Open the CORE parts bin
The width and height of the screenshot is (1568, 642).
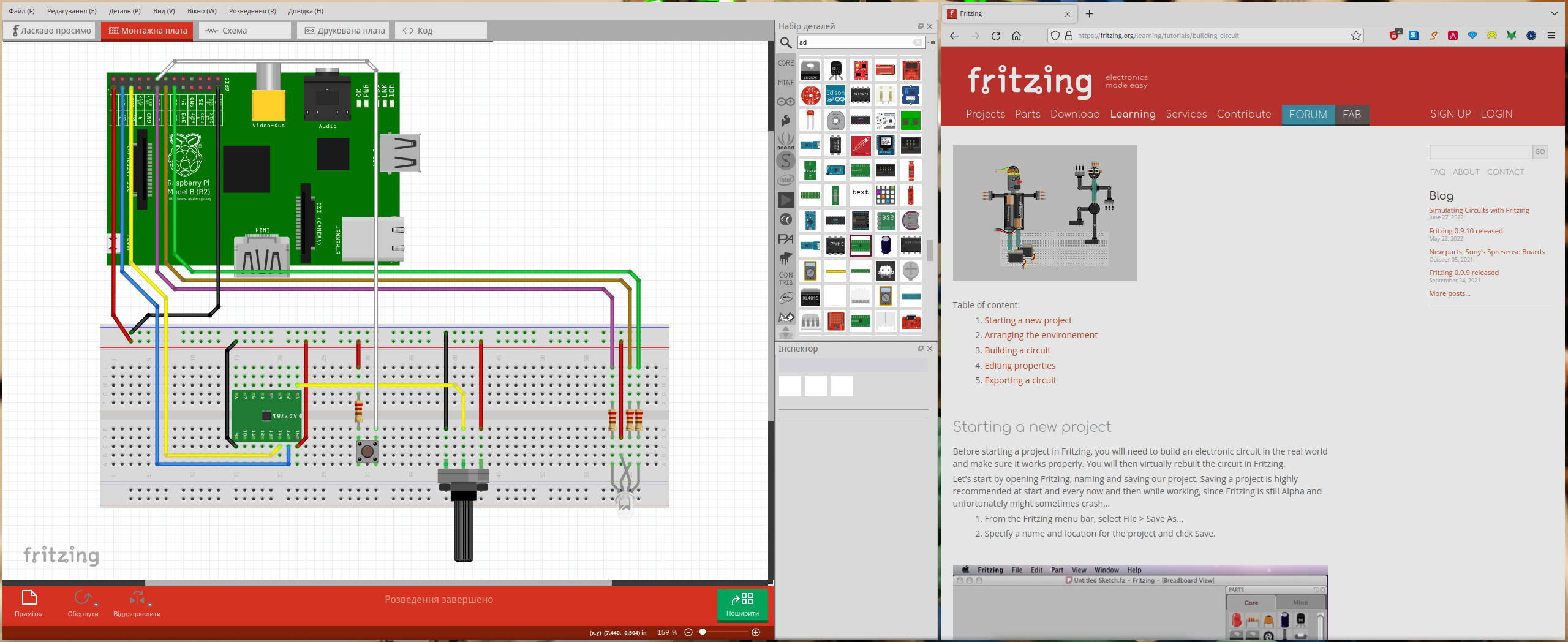(x=786, y=63)
